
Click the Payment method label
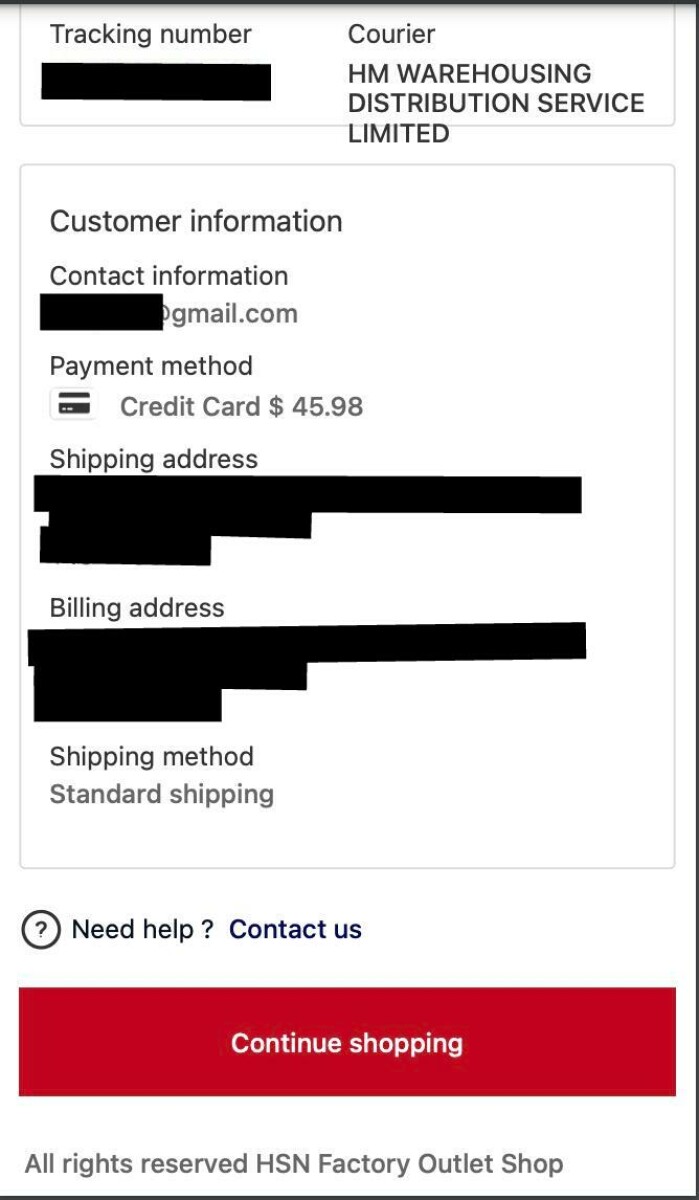(151, 366)
